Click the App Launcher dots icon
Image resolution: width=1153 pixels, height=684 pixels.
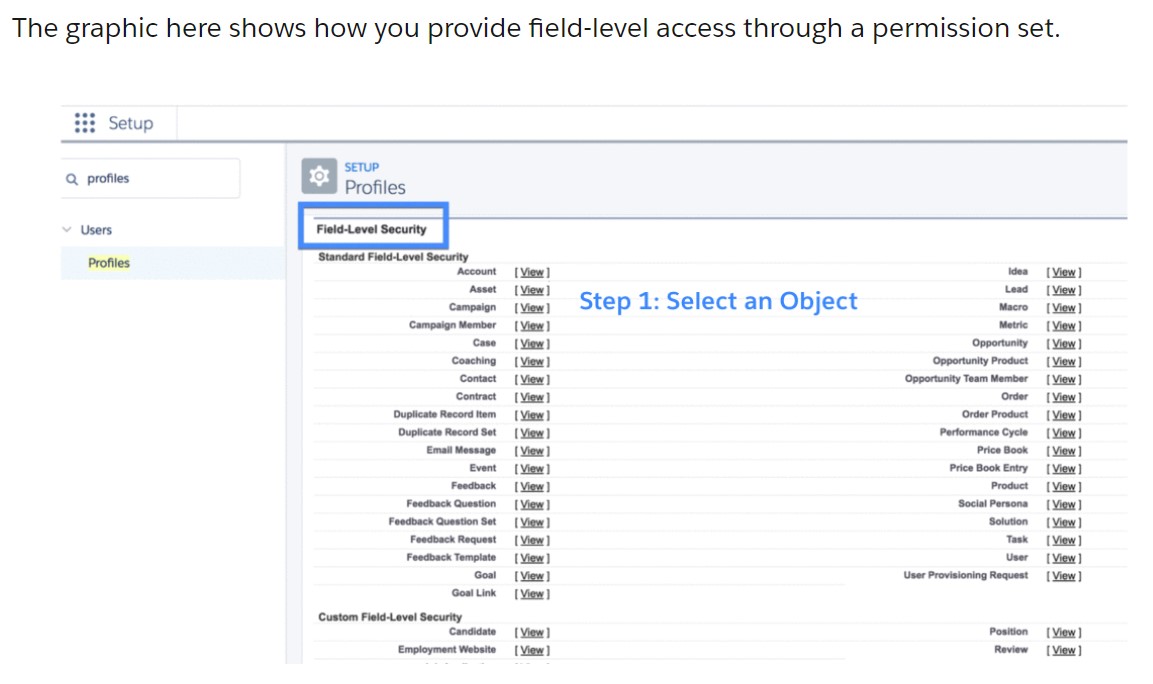86,123
